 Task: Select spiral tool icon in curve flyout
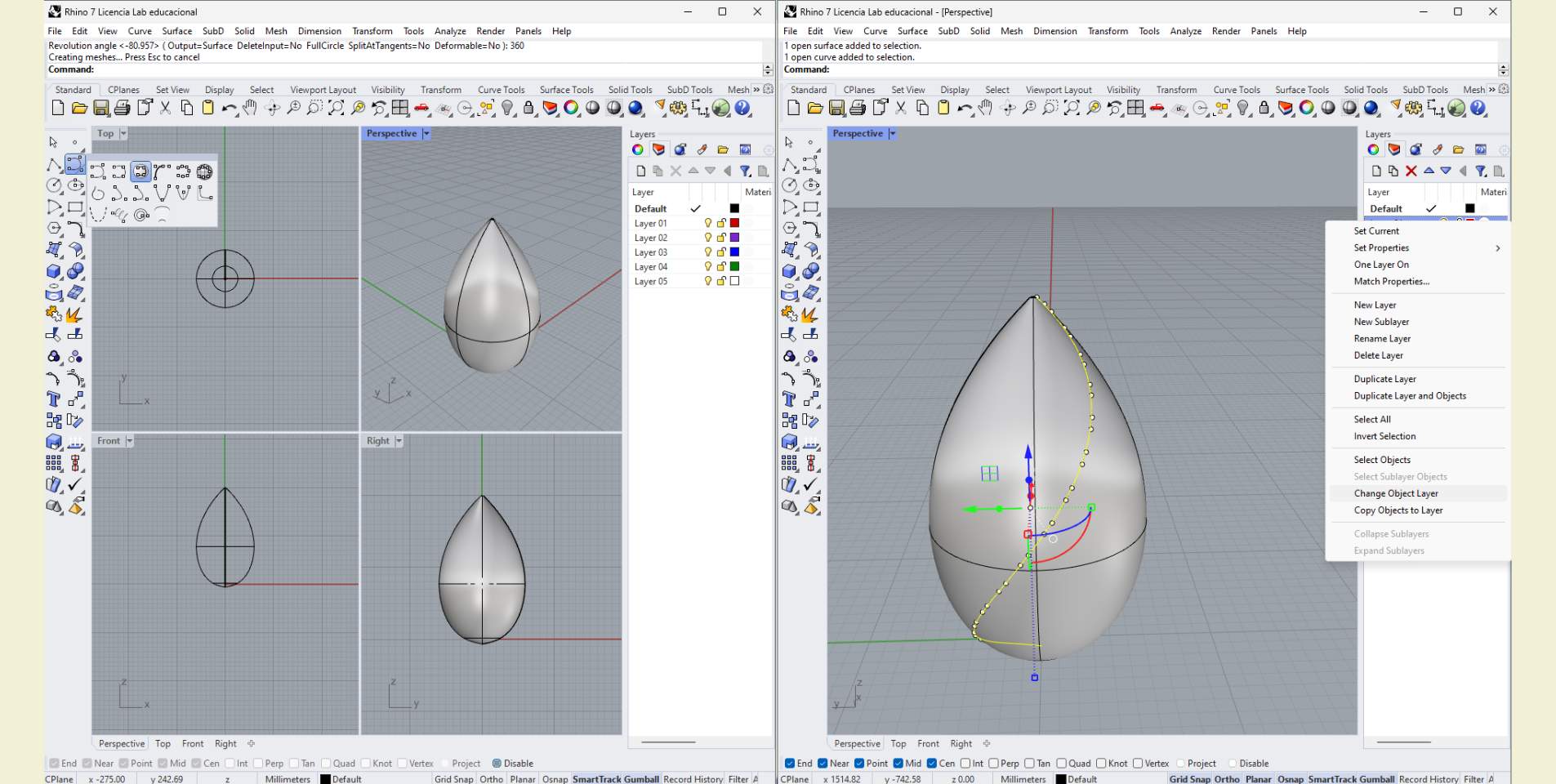(x=141, y=215)
